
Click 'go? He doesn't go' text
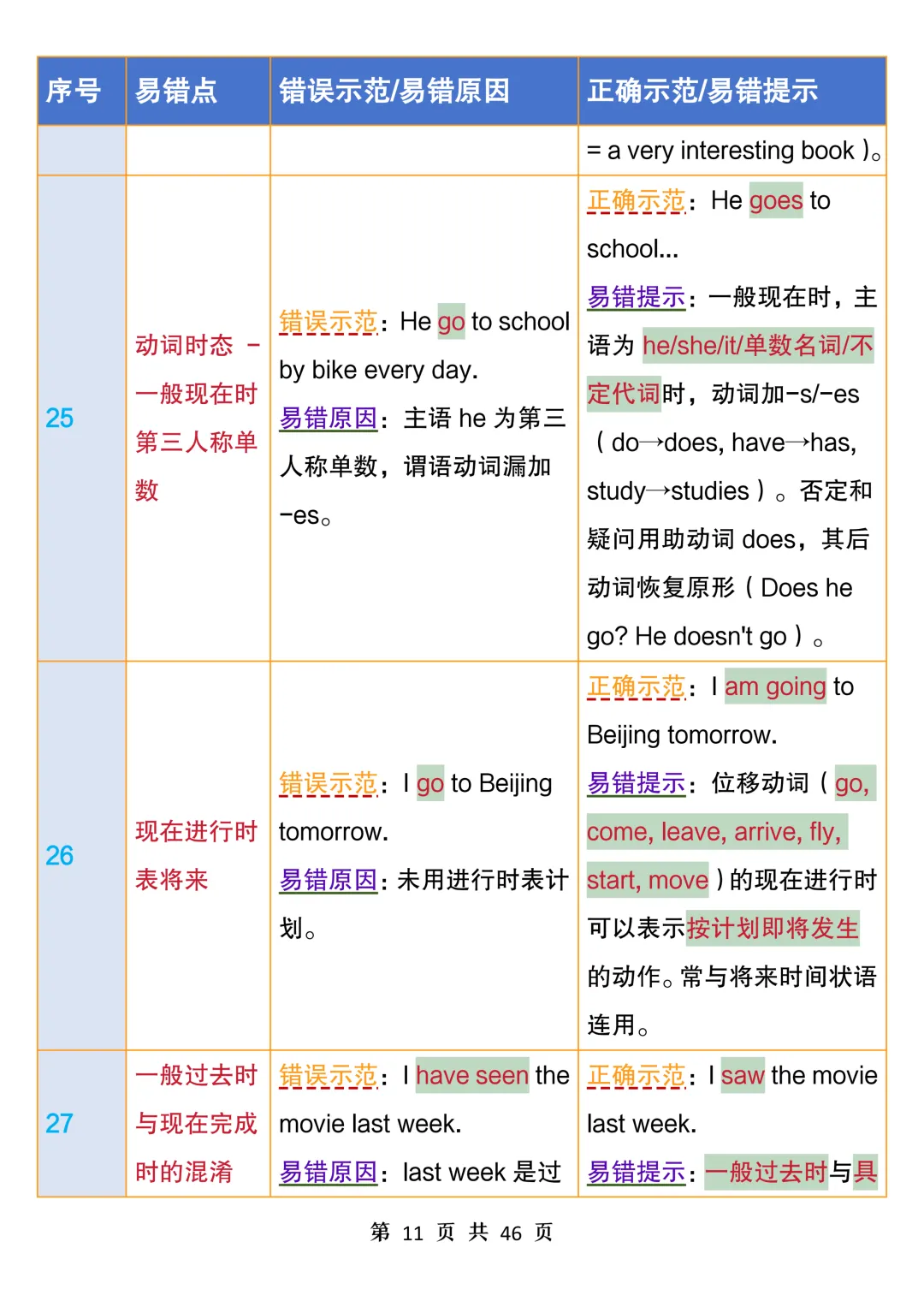click(x=687, y=636)
